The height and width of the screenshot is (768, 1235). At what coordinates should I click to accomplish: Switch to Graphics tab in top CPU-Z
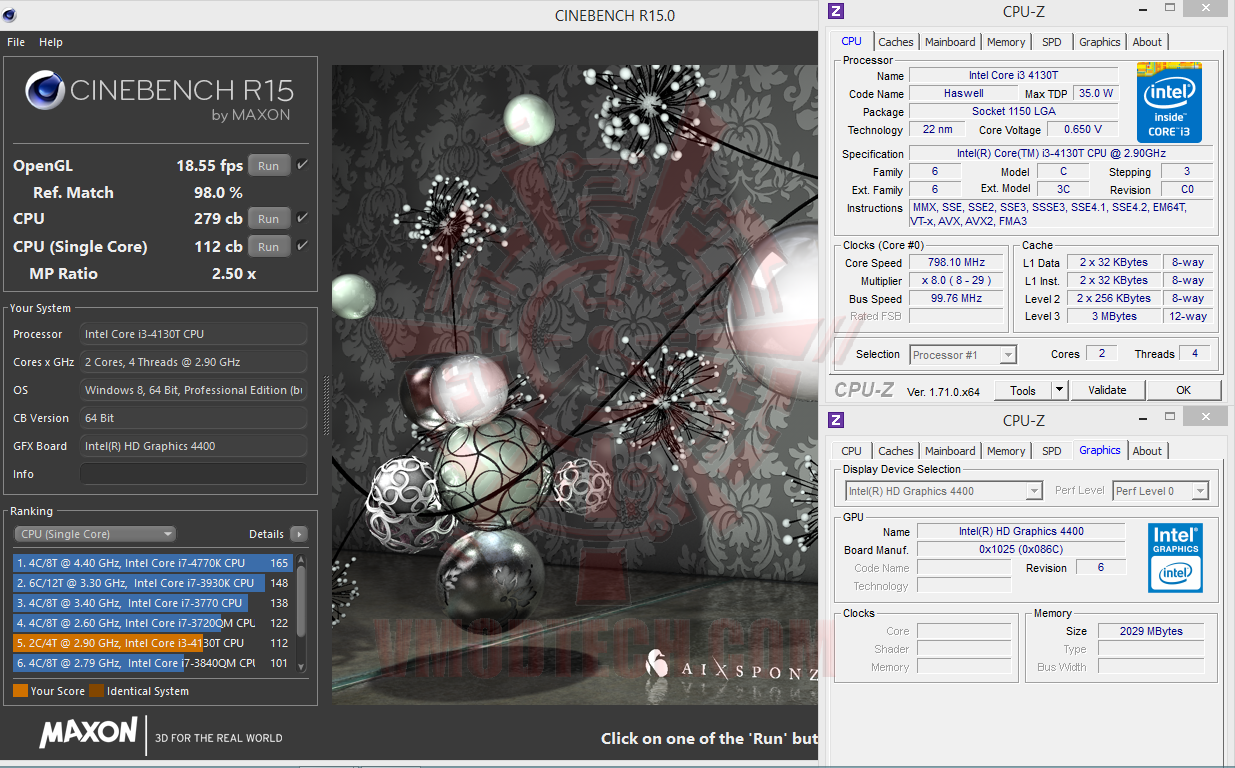tap(1100, 42)
